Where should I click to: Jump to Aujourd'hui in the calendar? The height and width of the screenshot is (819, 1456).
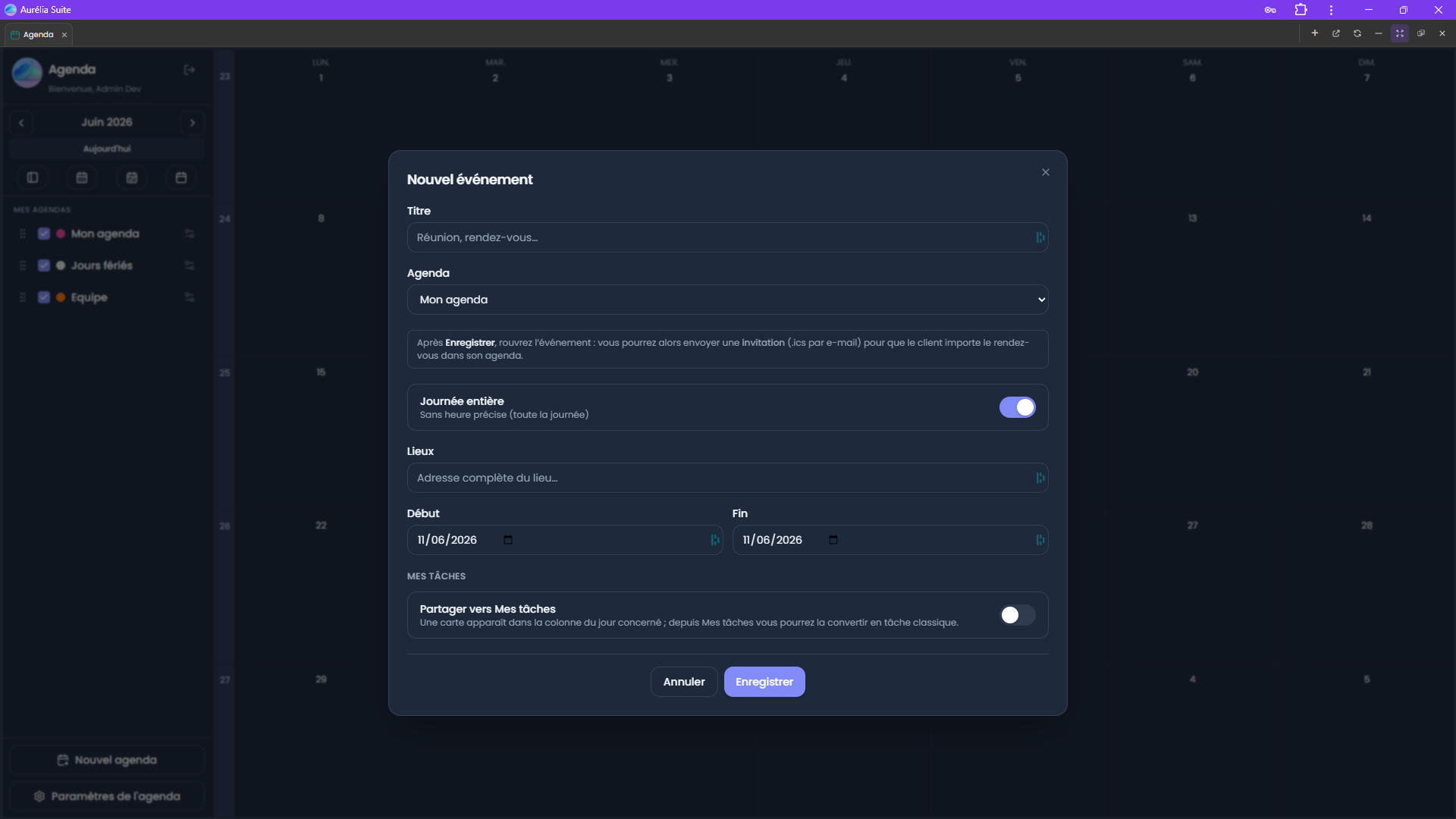click(107, 149)
